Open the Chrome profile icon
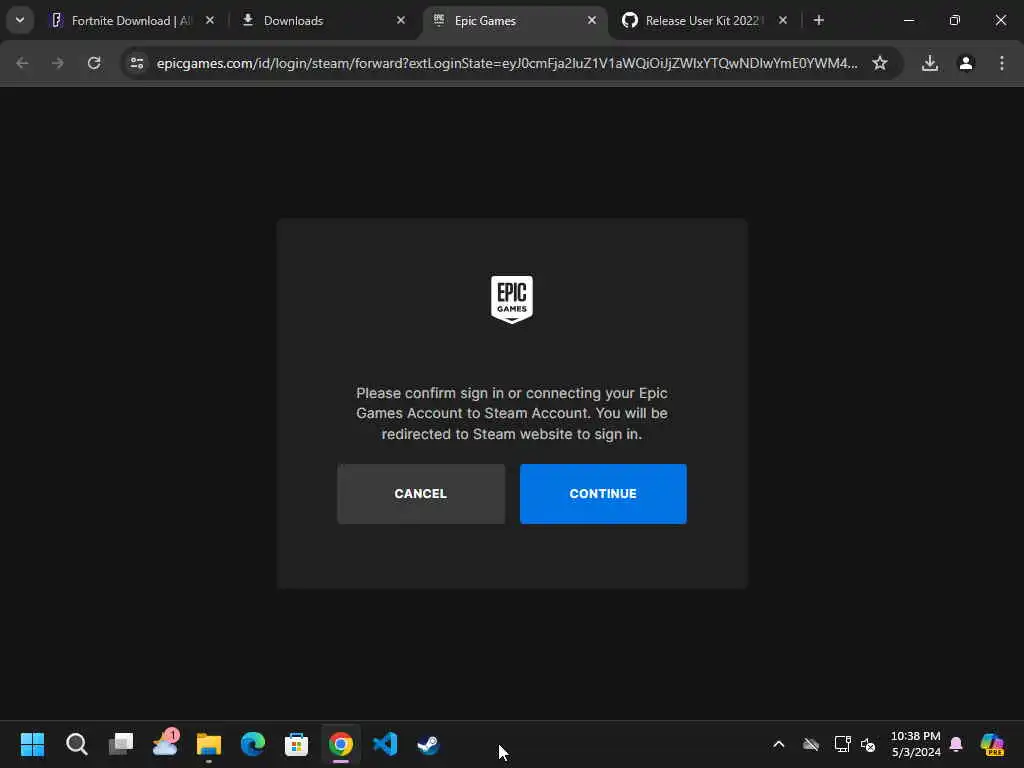Viewport: 1024px width, 768px height. tap(966, 63)
